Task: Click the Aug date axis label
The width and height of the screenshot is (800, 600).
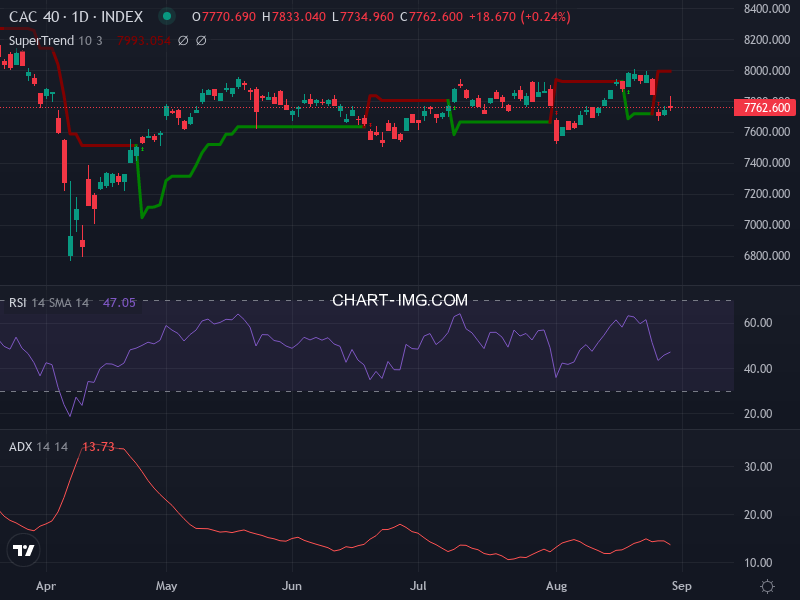Action: pos(556,586)
